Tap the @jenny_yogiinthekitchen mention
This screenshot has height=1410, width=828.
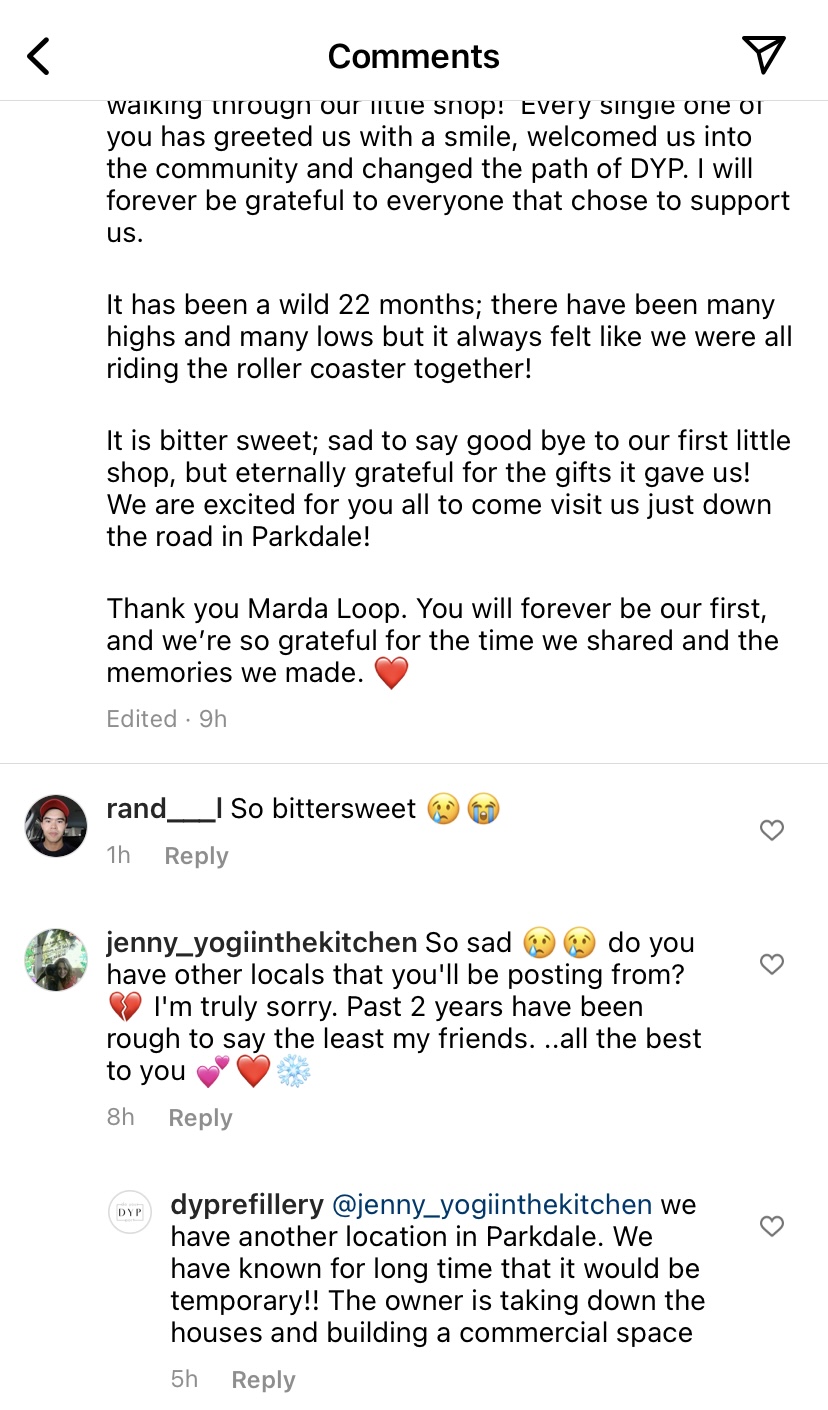pyautogui.click(x=491, y=1205)
